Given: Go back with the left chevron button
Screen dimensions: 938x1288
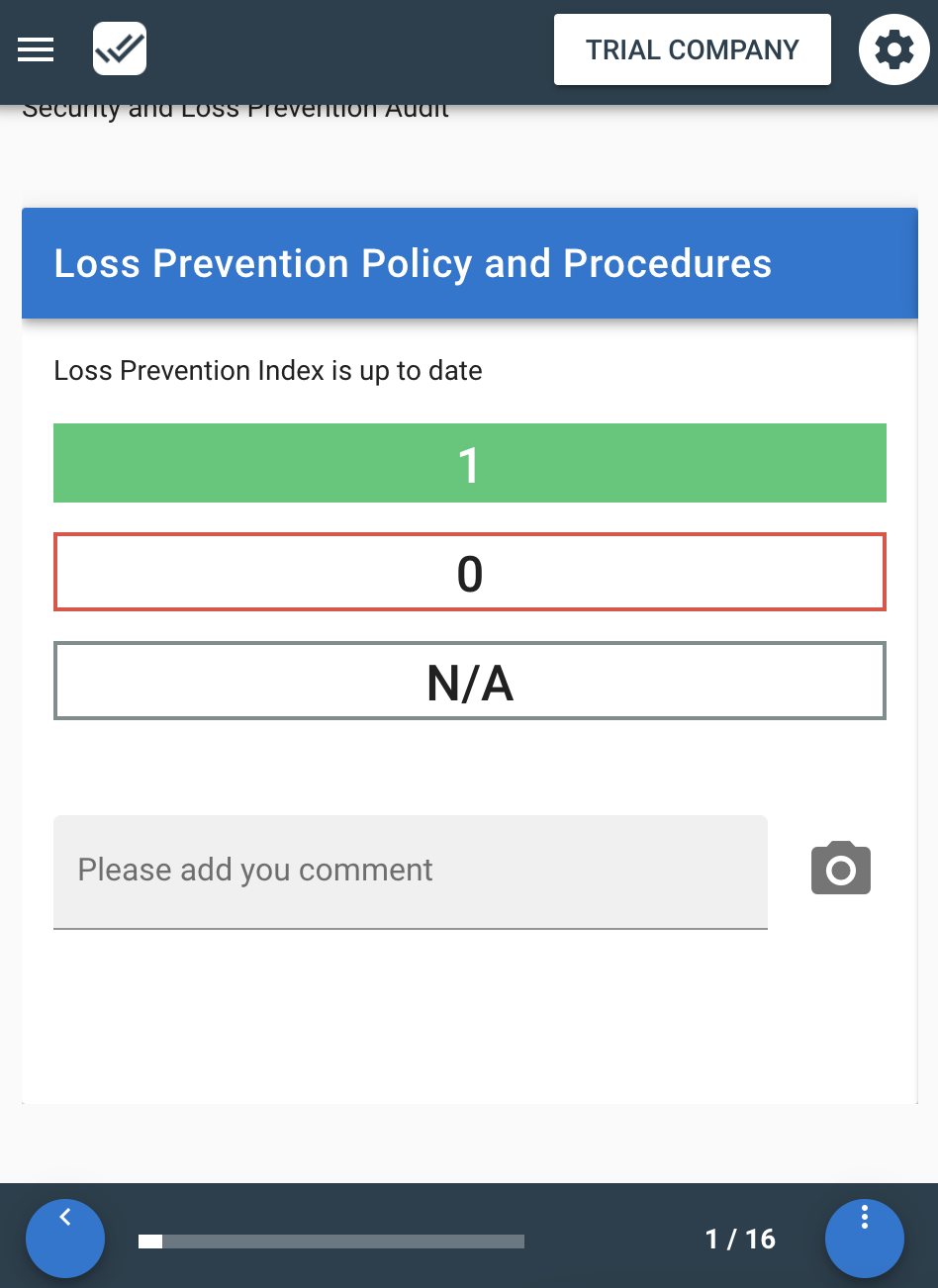Looking at the screenshot, I should click(x=65, y=1237).
